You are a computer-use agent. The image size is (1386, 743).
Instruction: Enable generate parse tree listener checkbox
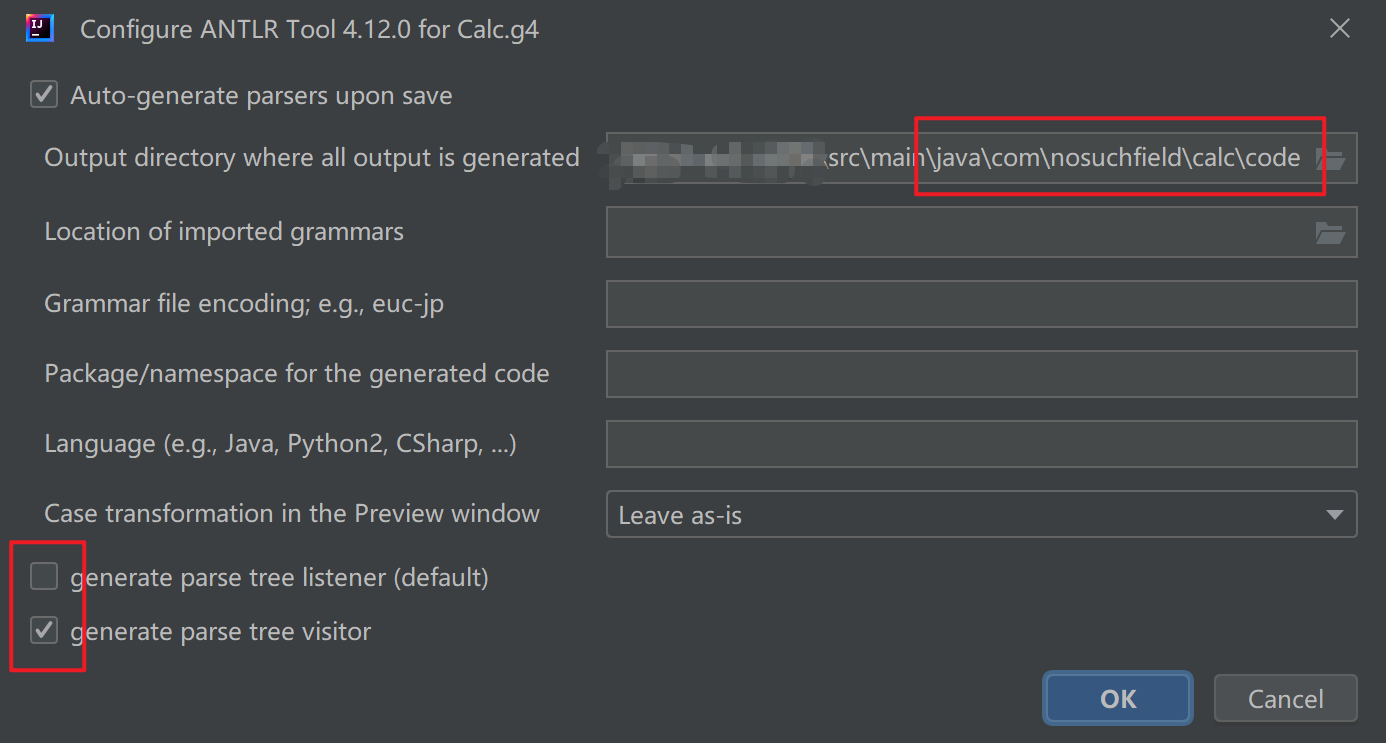[x=44, y=576]
